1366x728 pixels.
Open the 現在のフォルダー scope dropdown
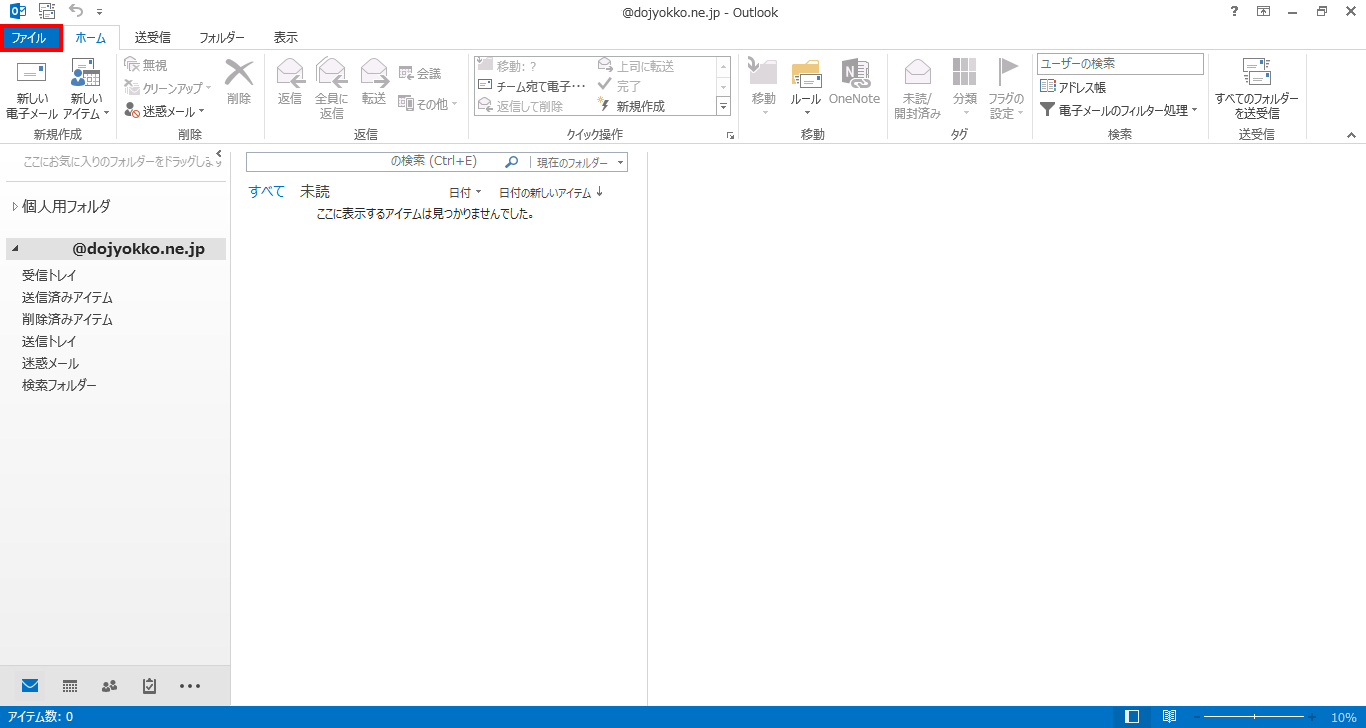click(580, 162)
